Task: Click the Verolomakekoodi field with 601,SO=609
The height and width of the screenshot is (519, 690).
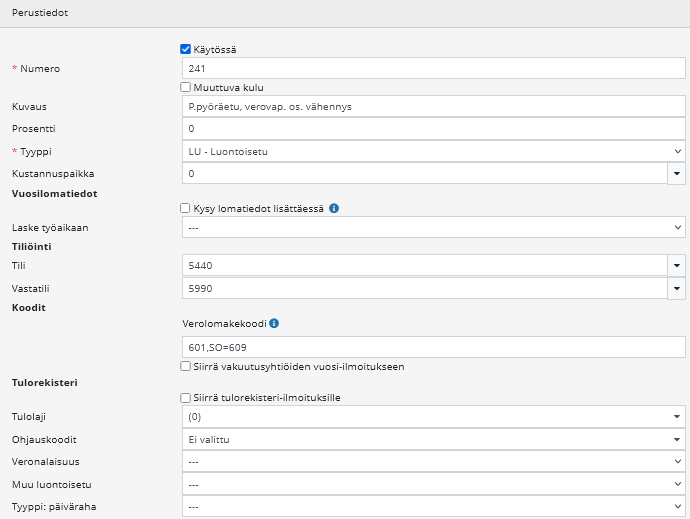Action: (x=433, y=347)
